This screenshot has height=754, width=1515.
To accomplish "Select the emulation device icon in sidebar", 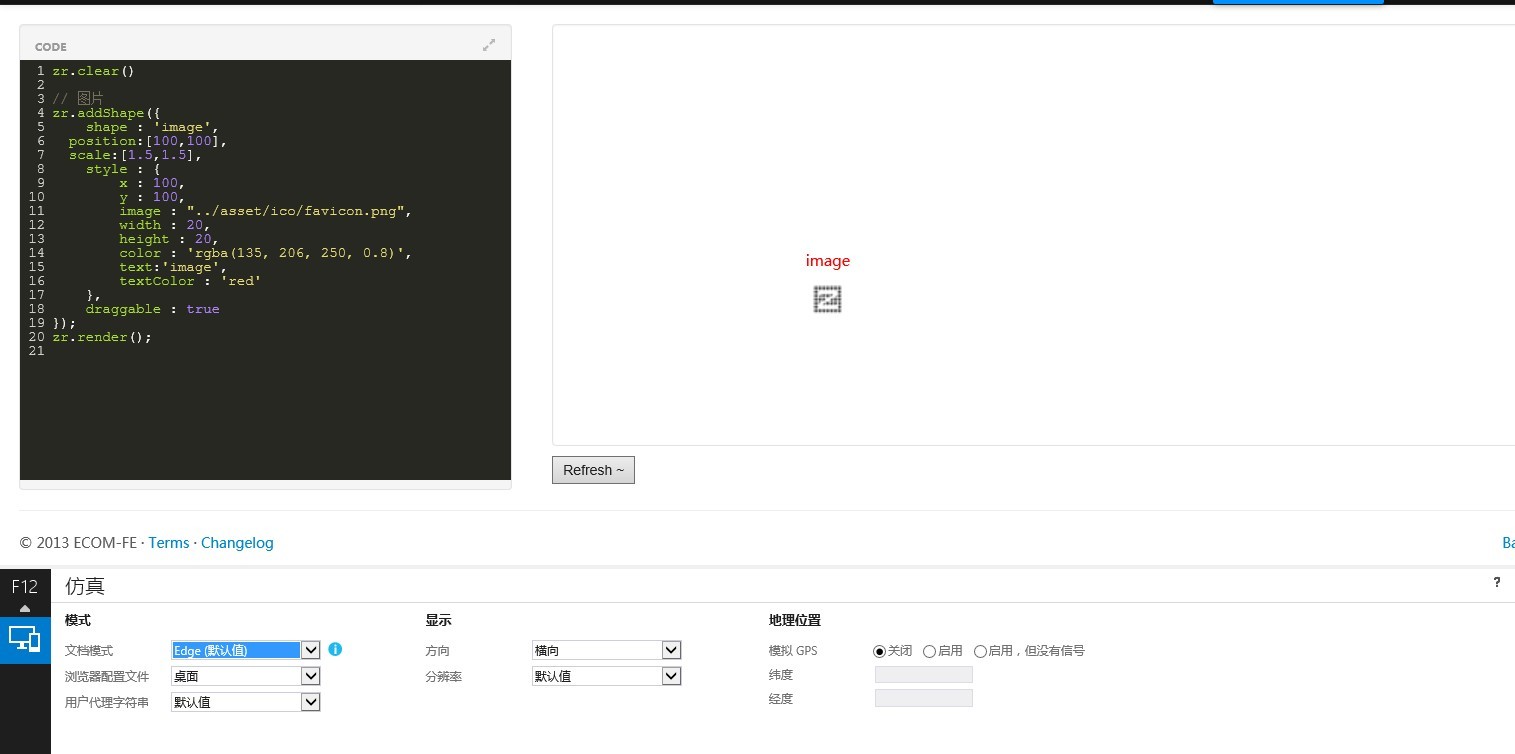I will click(25, 639).
